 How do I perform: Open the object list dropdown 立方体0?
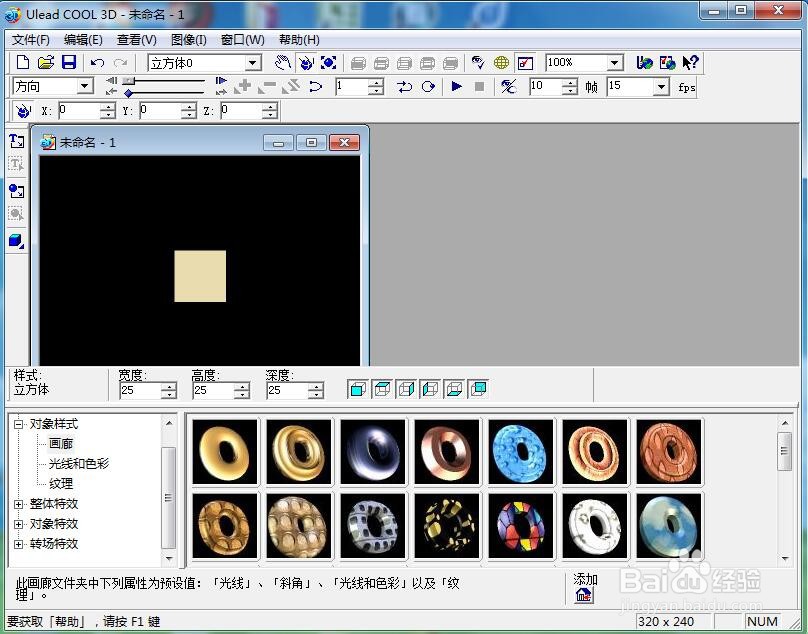[x=253, y=63]
